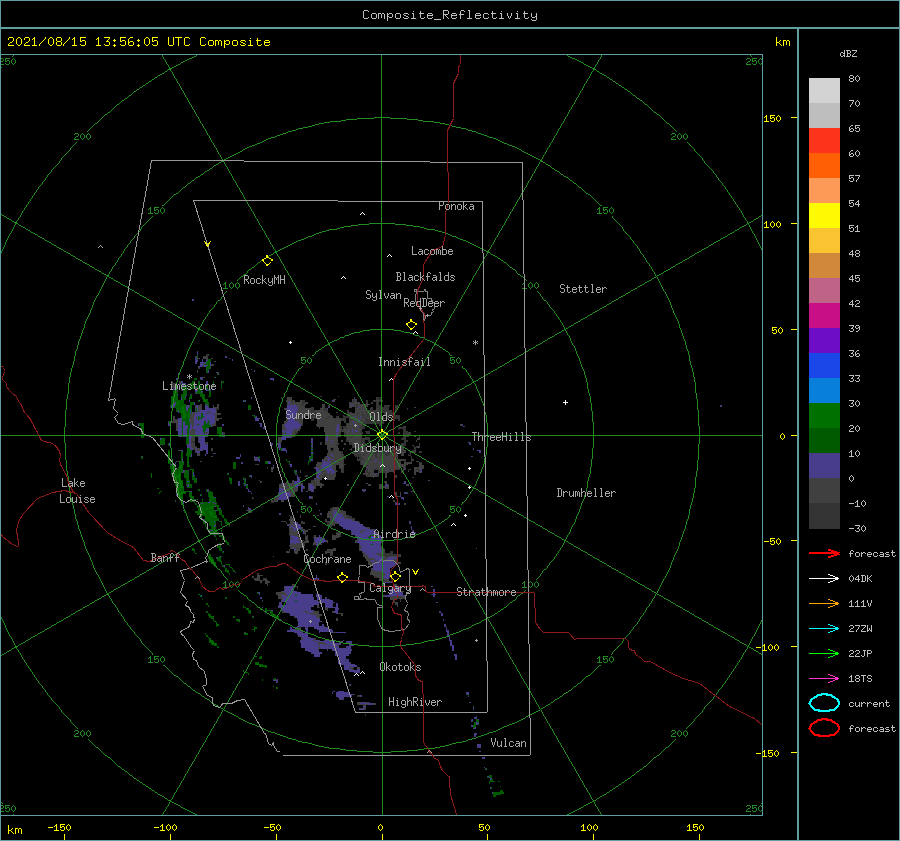Click the Lake Louise label
The image size is (900, 841).
[77, 491]
